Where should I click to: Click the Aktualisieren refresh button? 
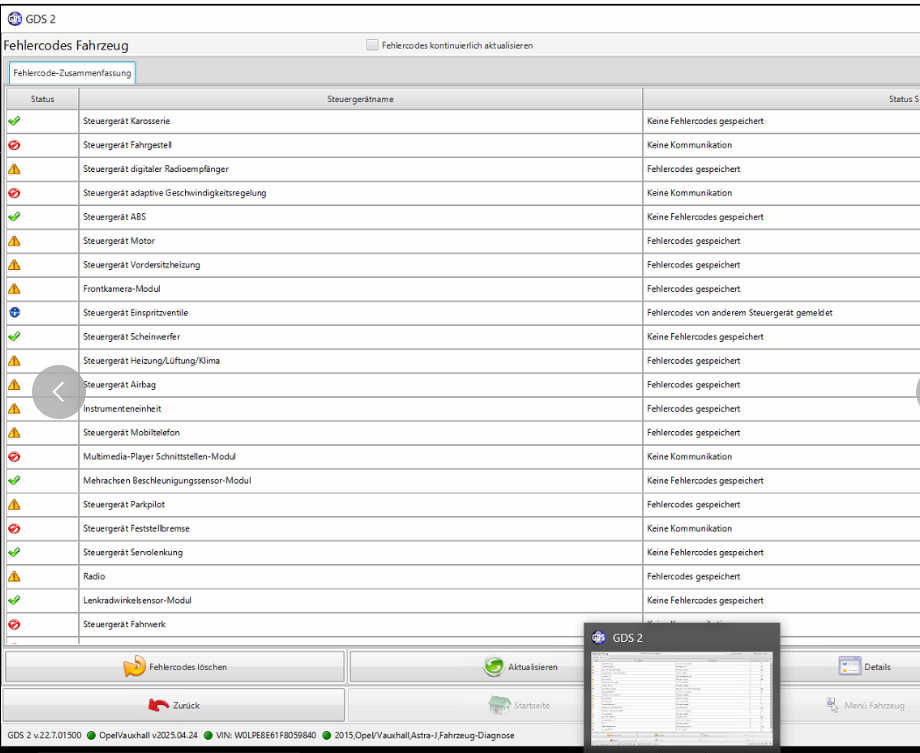(x=520, y=667)
